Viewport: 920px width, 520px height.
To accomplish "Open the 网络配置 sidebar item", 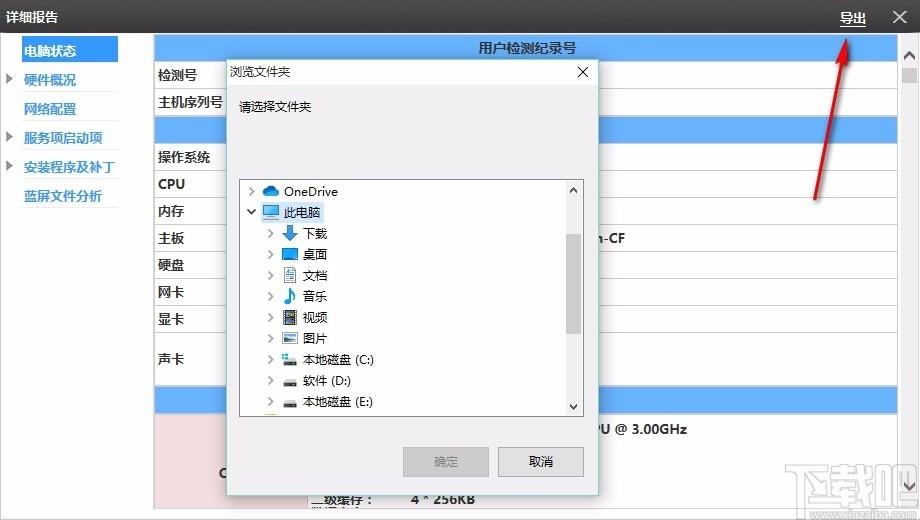I will [50, 109].
